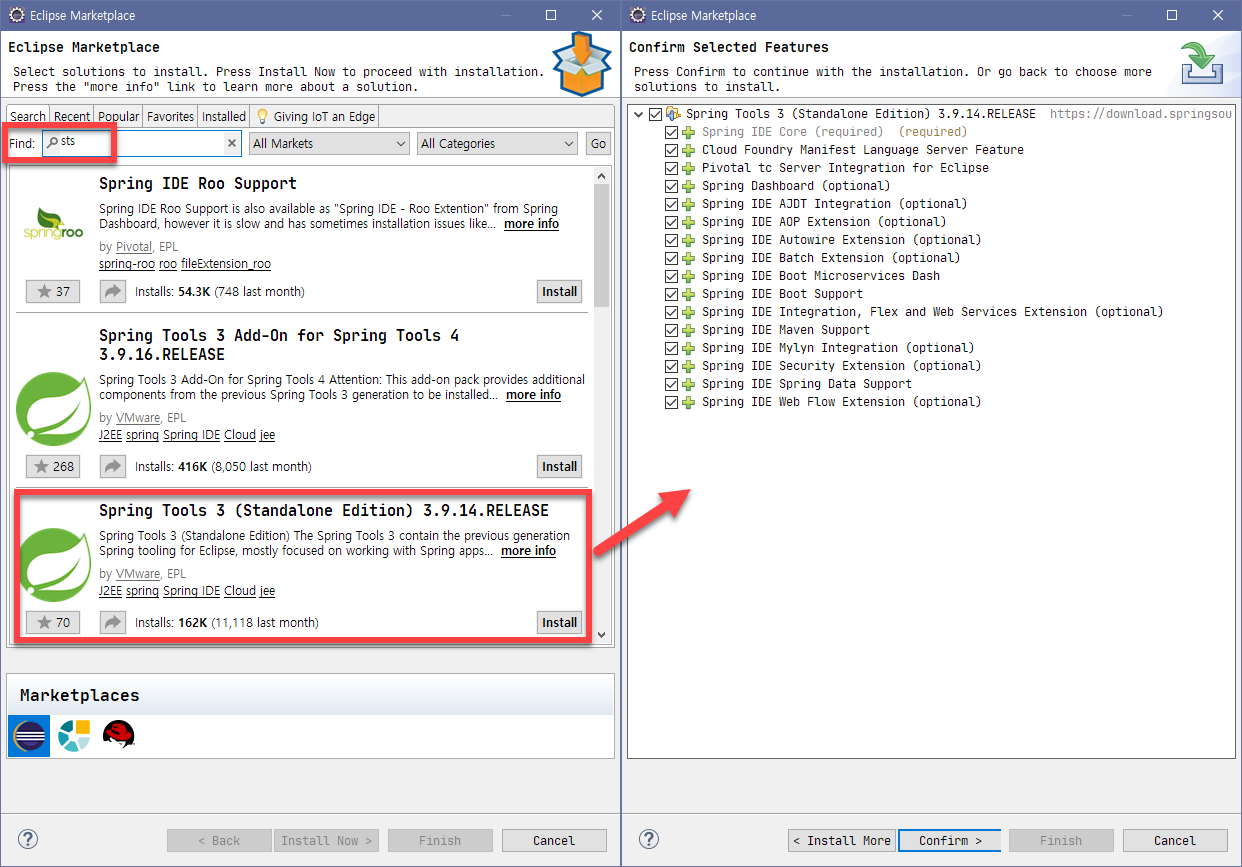Select the Eclipse Marketplace catalog icon
This screenshot has width=1242, height=867.
(29, 736)
